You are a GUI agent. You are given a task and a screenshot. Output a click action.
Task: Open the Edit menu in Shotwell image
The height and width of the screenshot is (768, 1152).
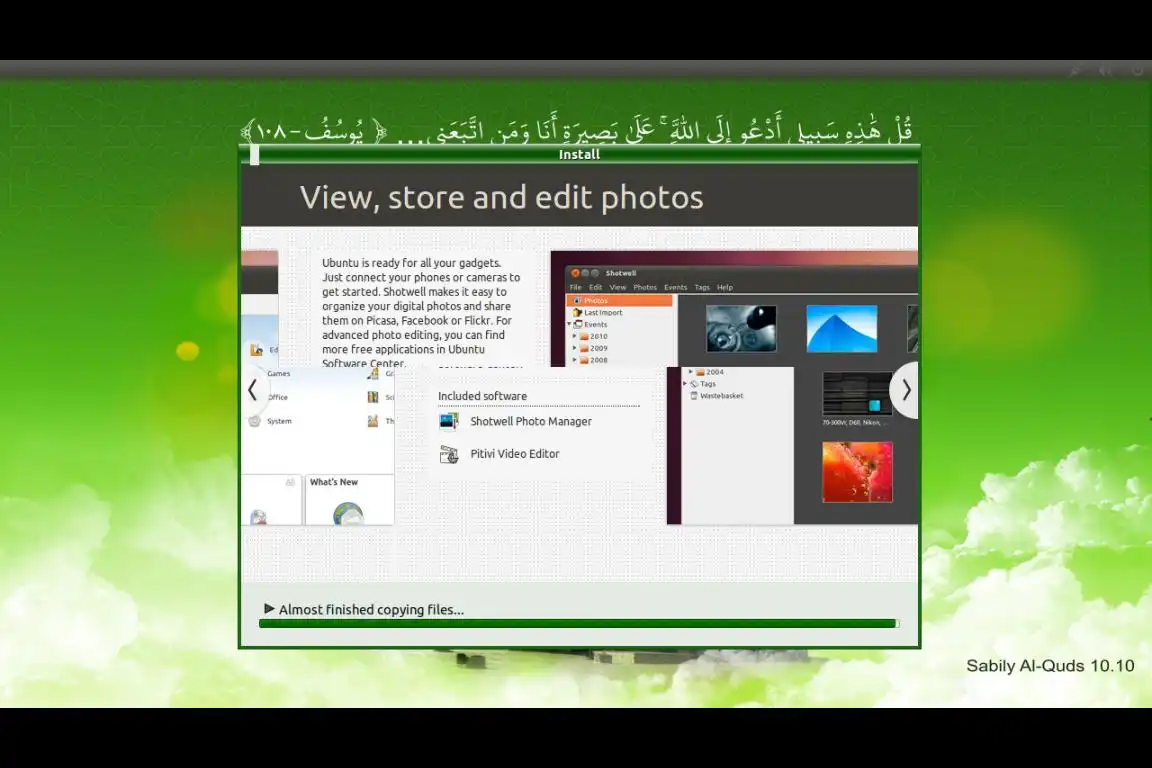595,287
